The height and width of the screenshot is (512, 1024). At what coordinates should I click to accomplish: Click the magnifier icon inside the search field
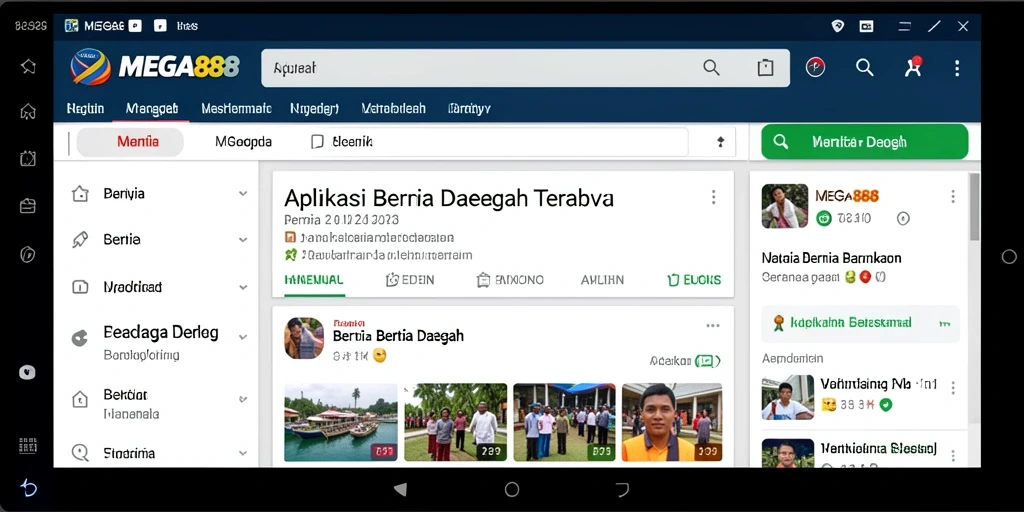click(711, 67)
